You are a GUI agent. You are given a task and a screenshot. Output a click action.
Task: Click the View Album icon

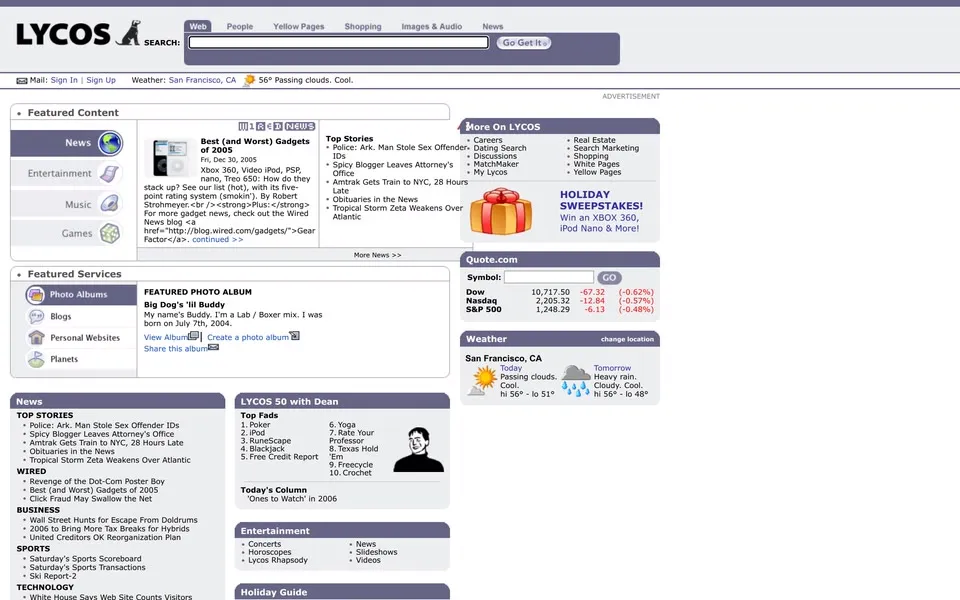[193, 336]
